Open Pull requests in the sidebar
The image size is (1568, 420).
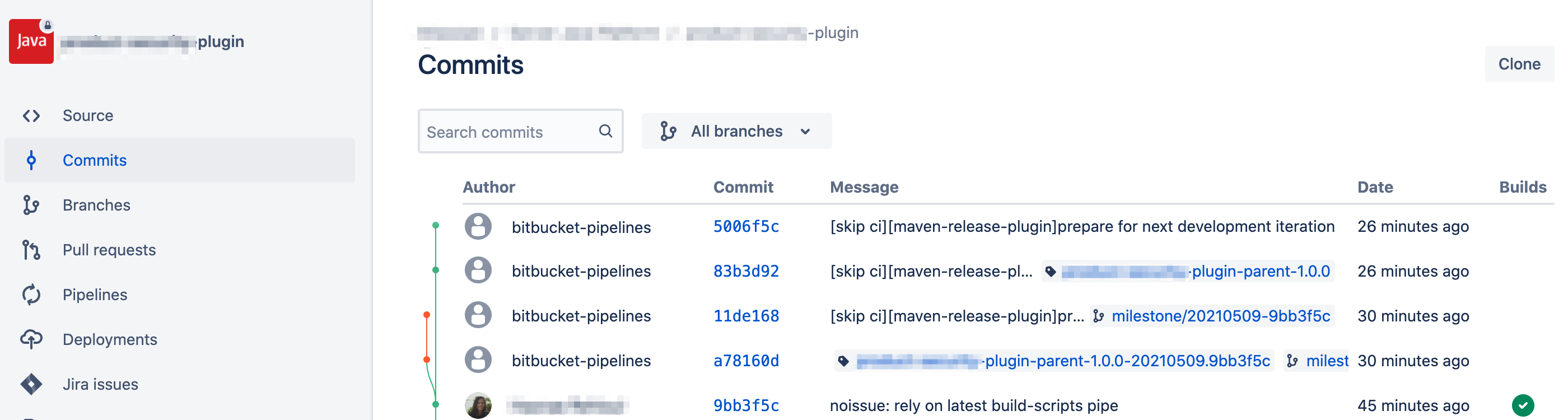click(x=180, y=250)
